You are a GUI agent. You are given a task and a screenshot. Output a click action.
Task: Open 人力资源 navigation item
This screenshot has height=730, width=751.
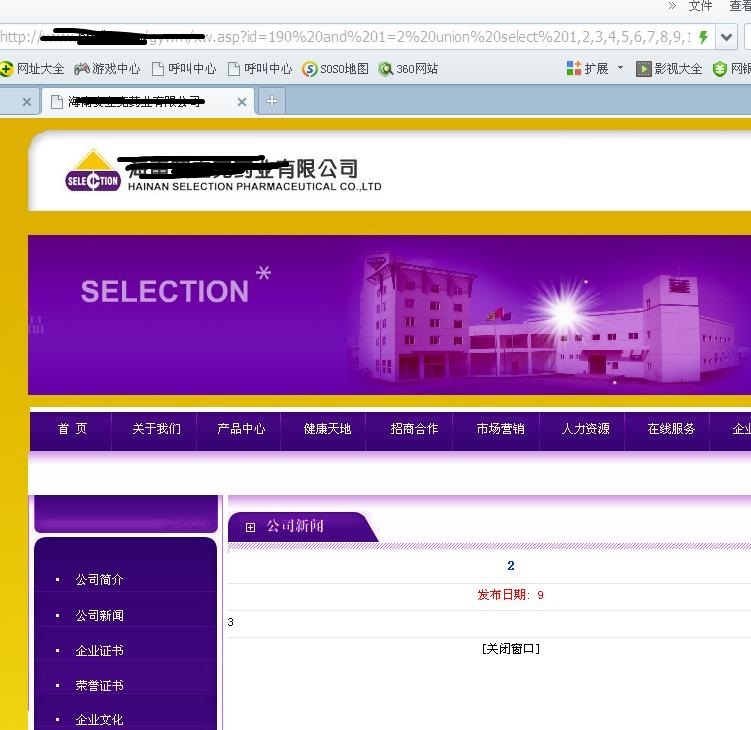click(585, 429)
